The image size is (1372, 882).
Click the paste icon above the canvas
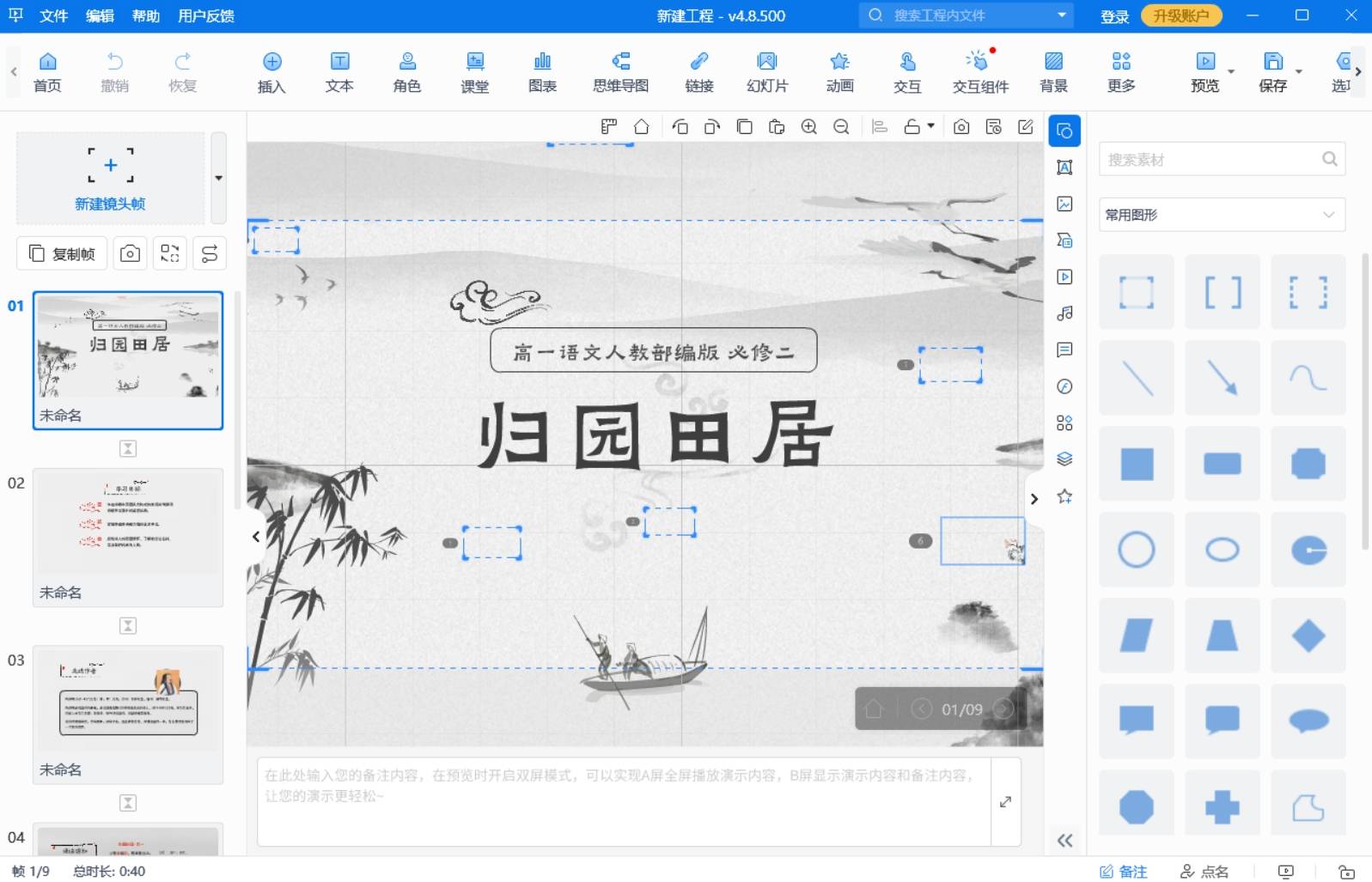(x=777, y=127)
